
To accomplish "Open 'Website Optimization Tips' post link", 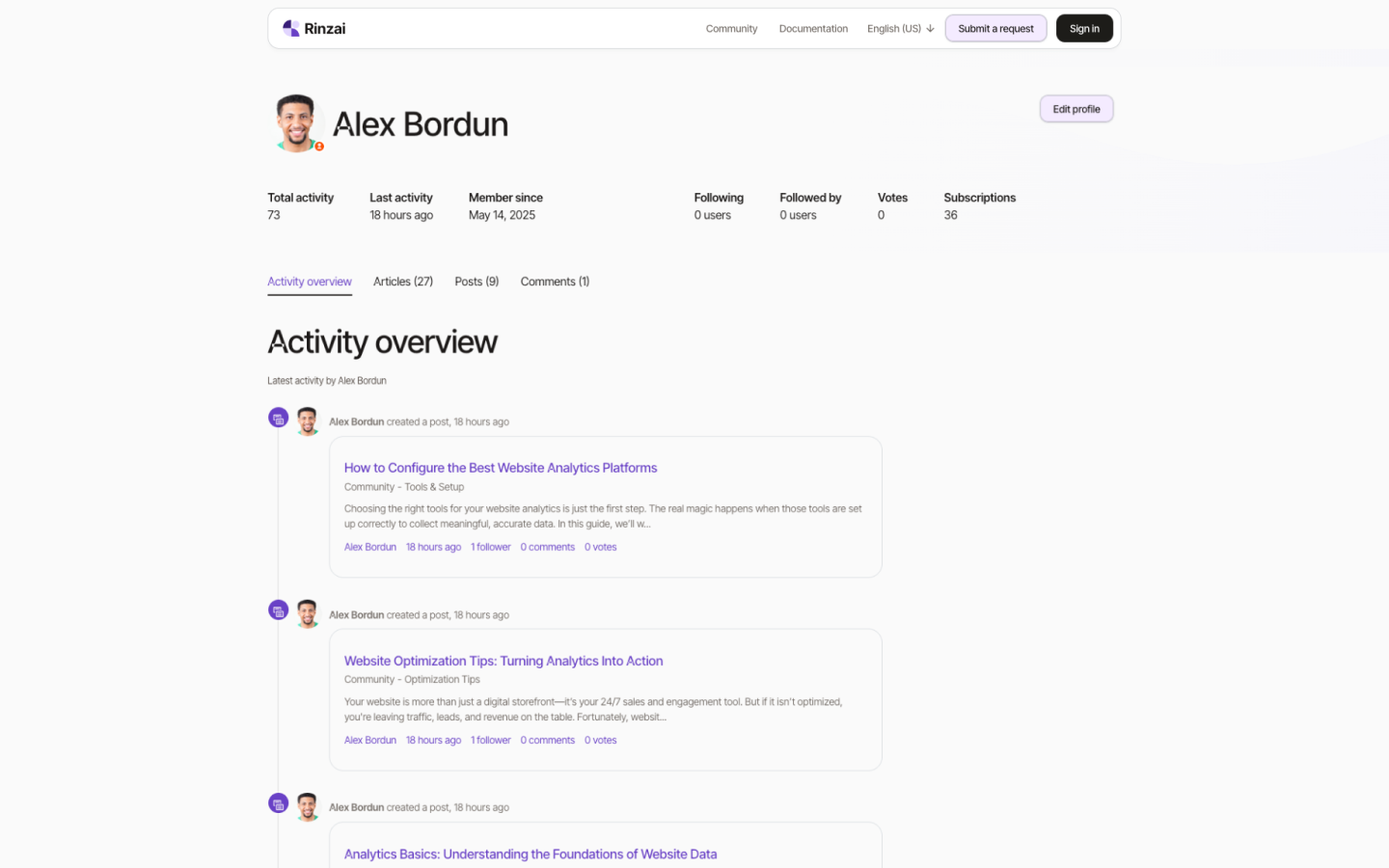I will tap(504, 661).
